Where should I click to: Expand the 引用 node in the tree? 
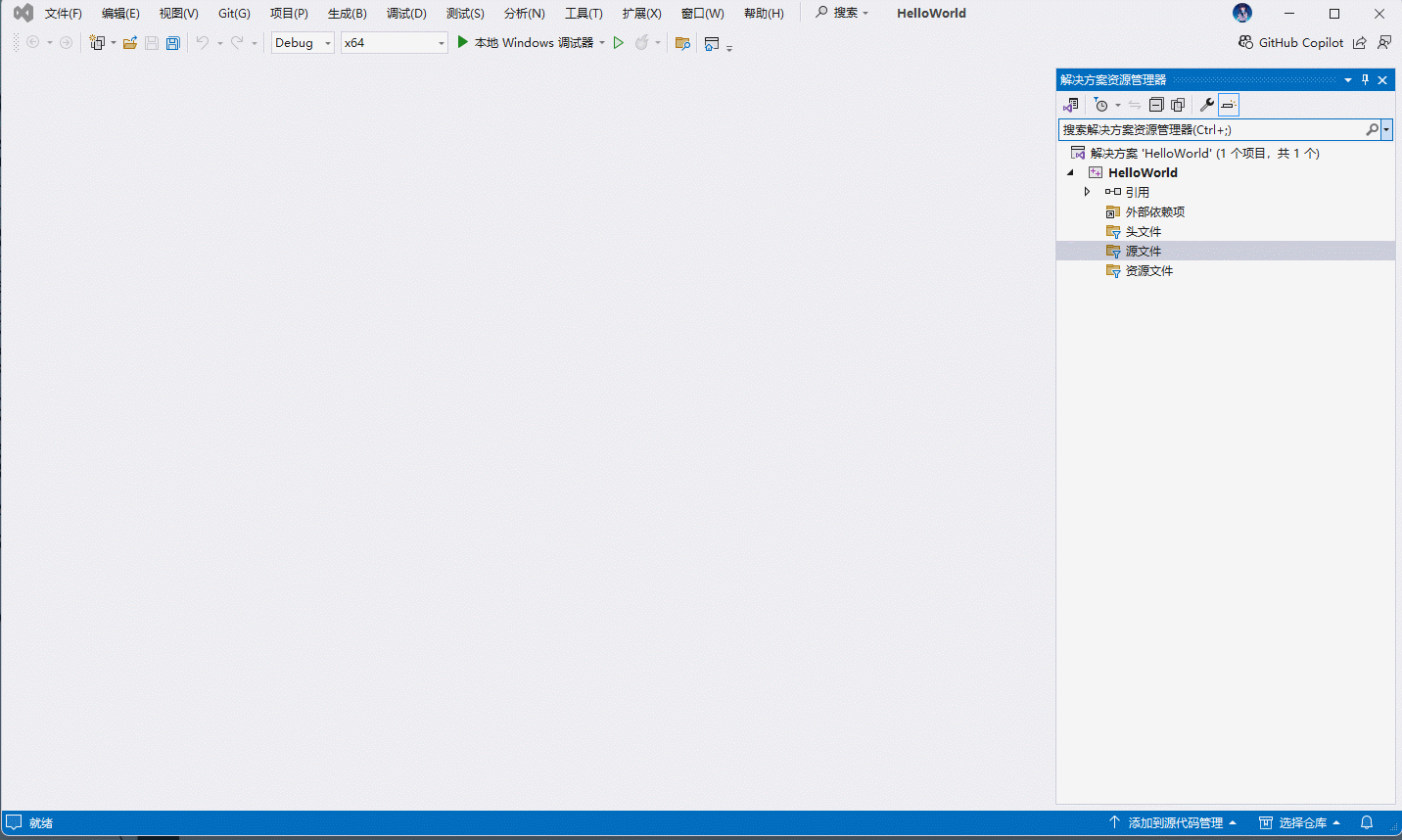[1087, 192]
